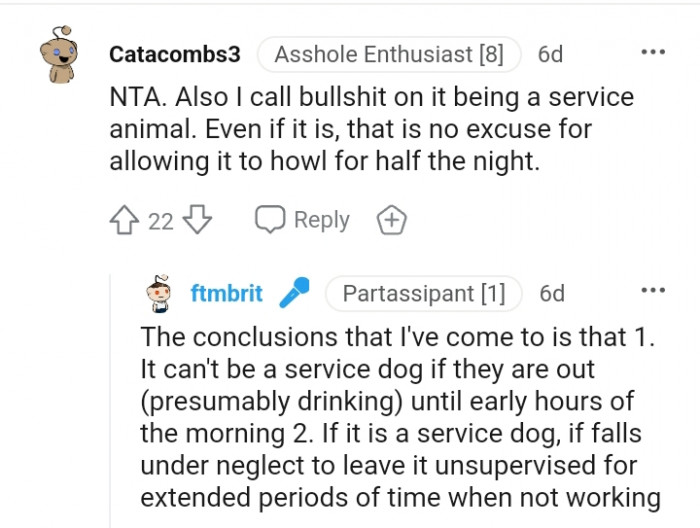
Task: Open more options for Catacombs3's comment
Action: tap(653, 54)
